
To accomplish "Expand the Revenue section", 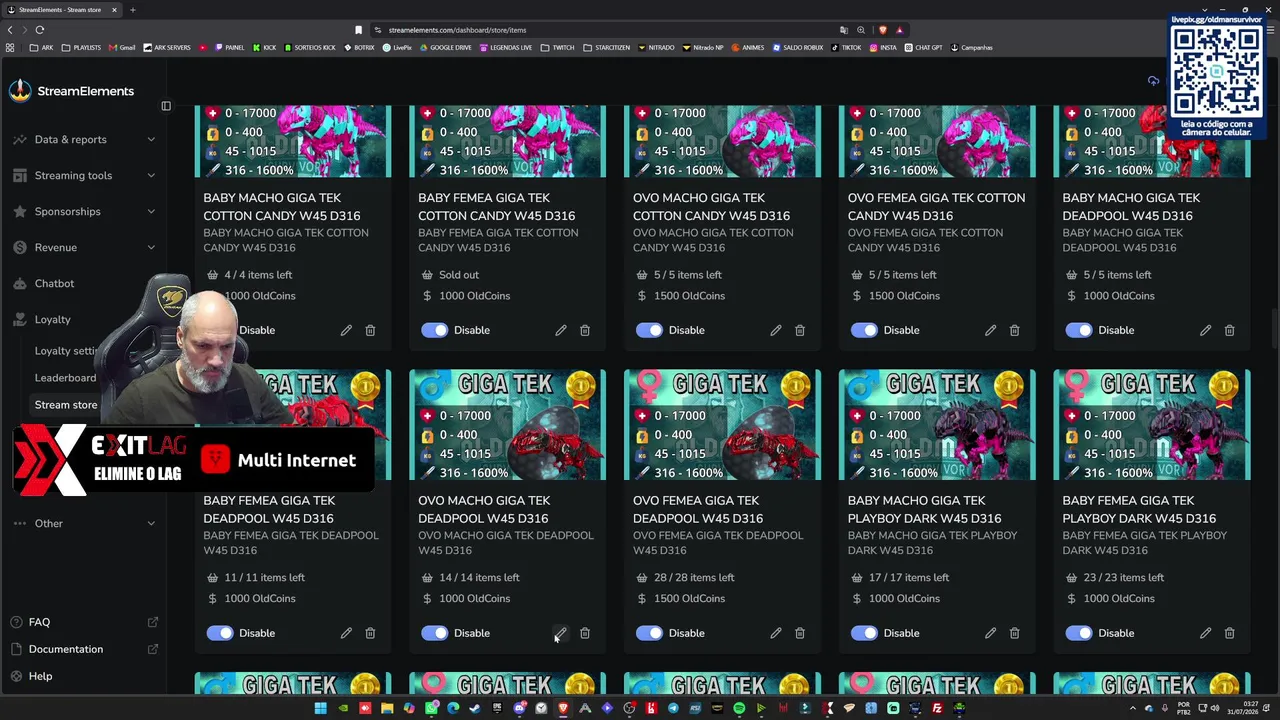I will pos(84,247).
